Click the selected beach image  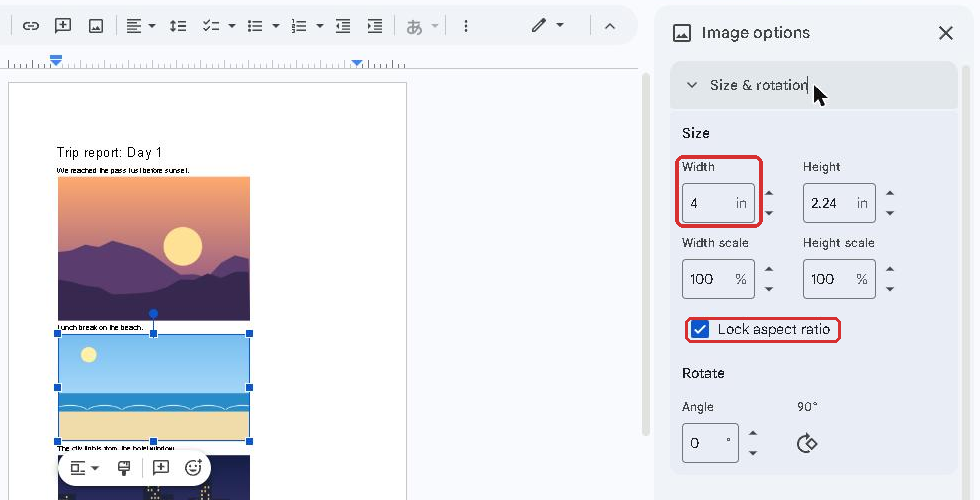(154, 388)
